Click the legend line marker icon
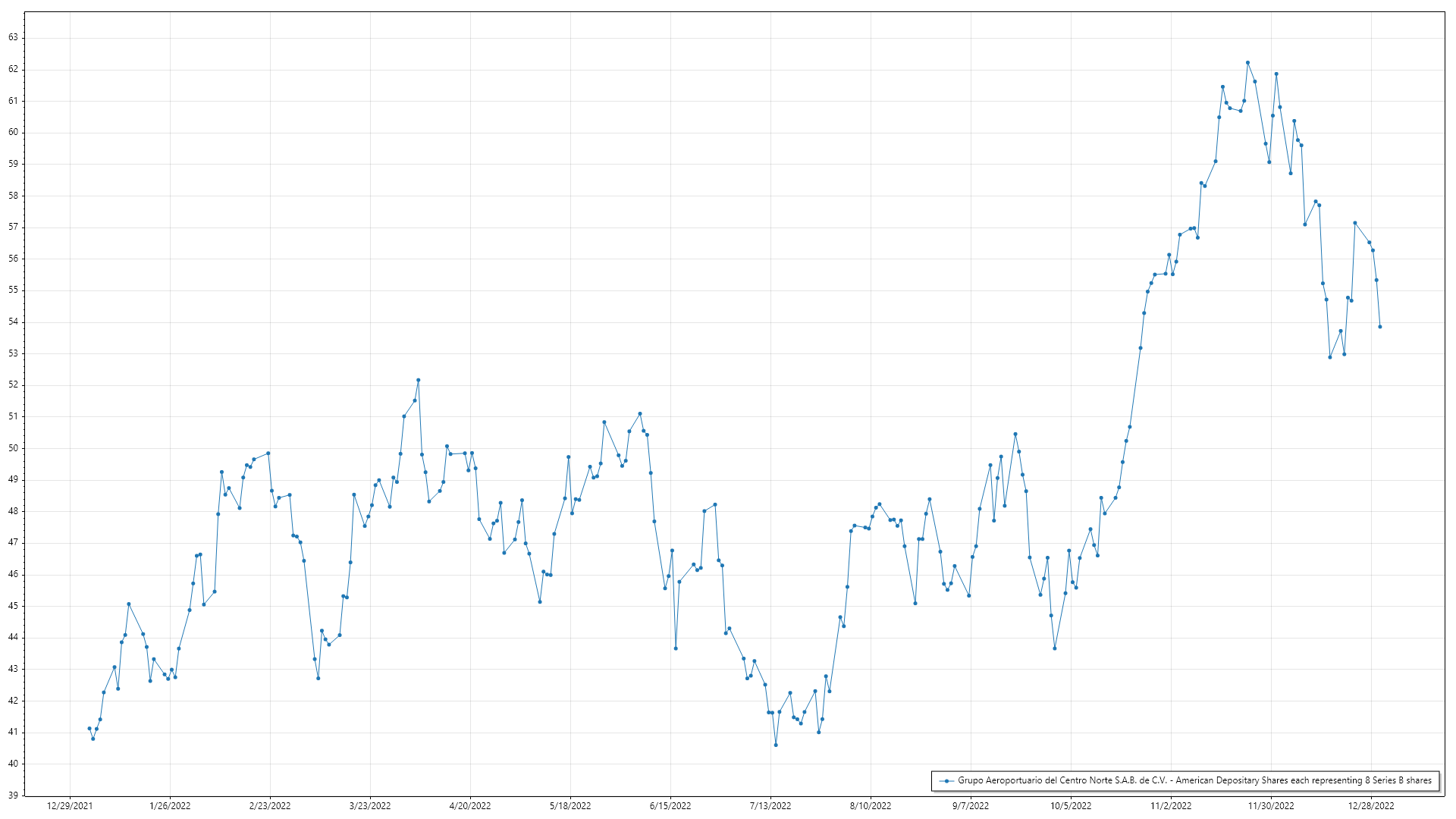Viewport: 1456px width, 819px height. point(946,780)
